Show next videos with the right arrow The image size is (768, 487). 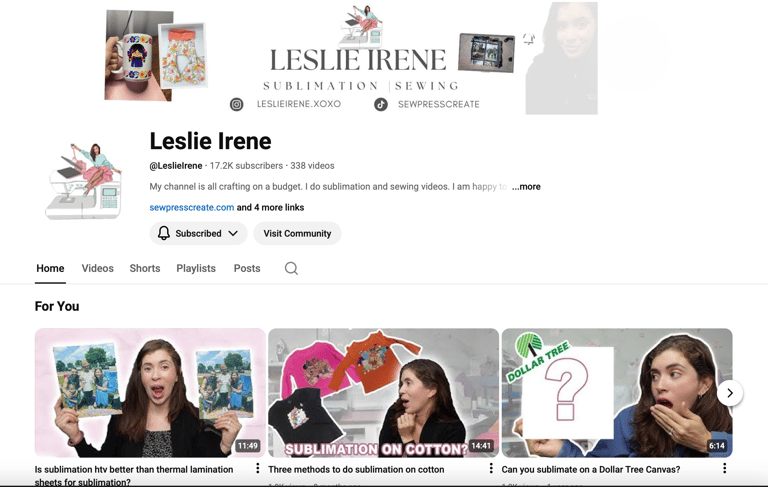click(730, 393)
